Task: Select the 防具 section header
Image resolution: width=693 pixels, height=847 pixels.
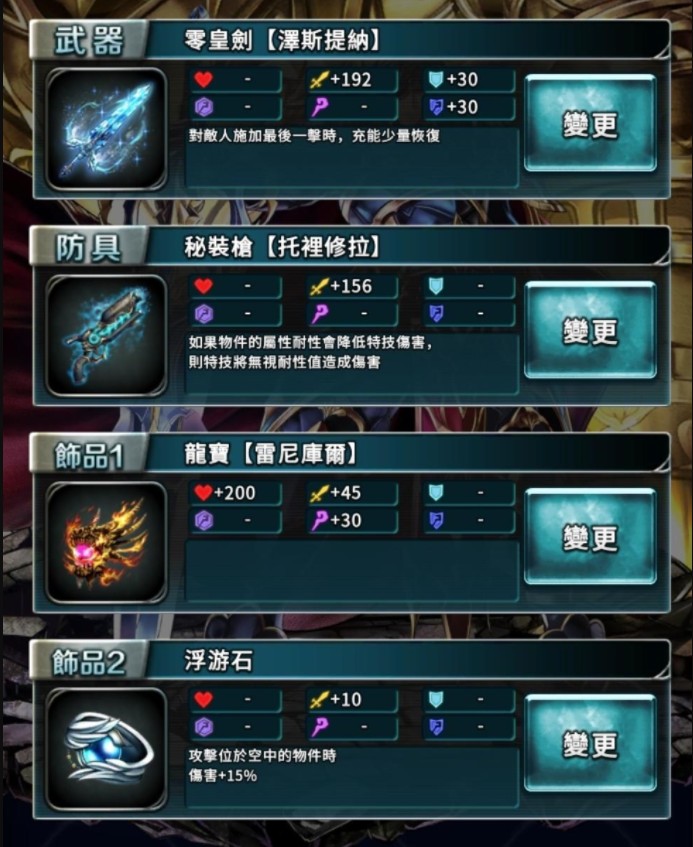Action: pos(88,247)
